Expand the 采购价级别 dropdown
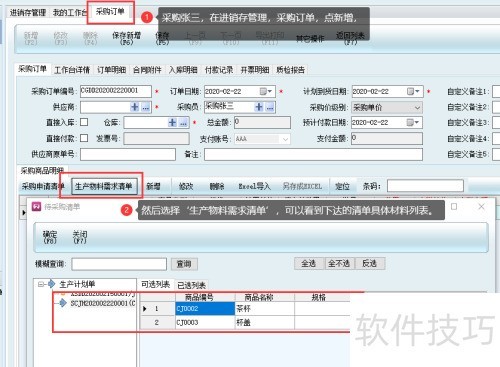The height and width of the screenshot is (367, 500). [x=417, y=107]
